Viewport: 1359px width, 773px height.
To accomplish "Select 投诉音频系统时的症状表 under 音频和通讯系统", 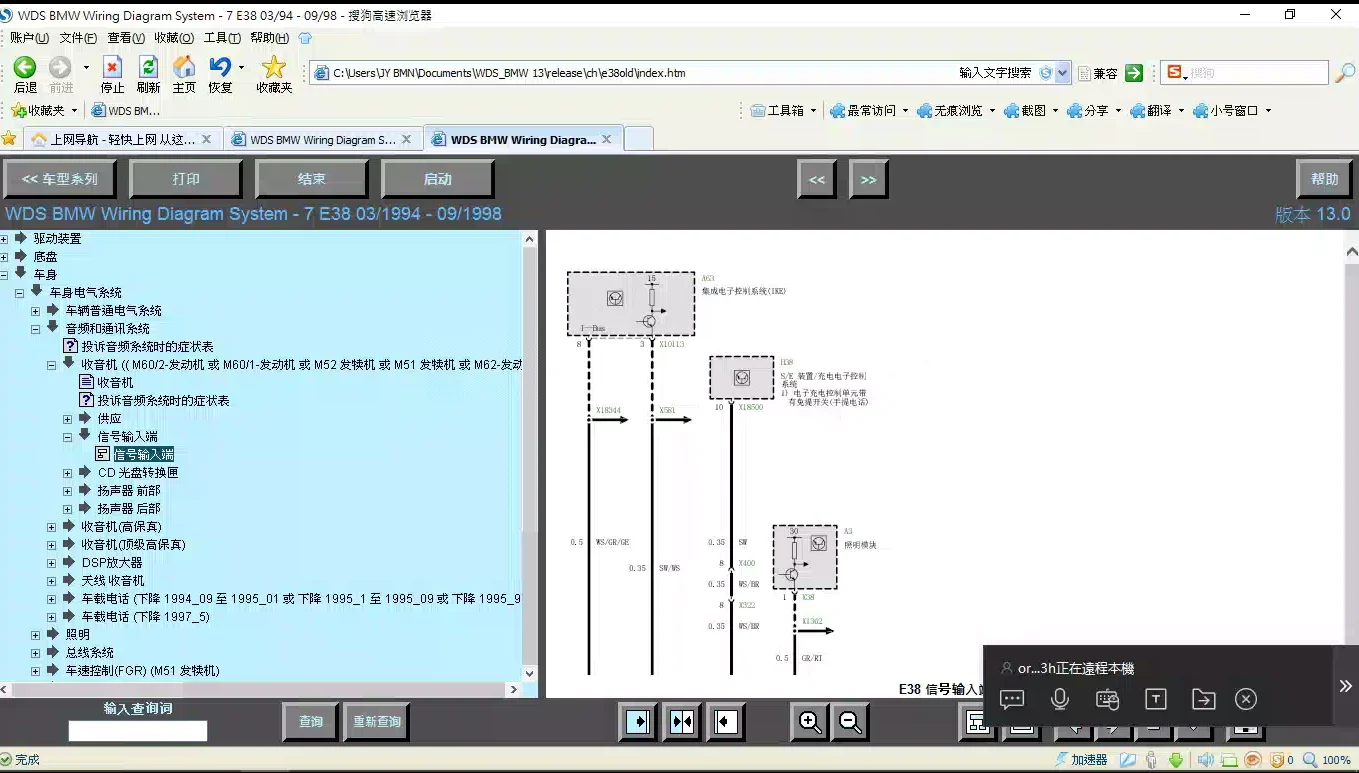I will (147, 347).
